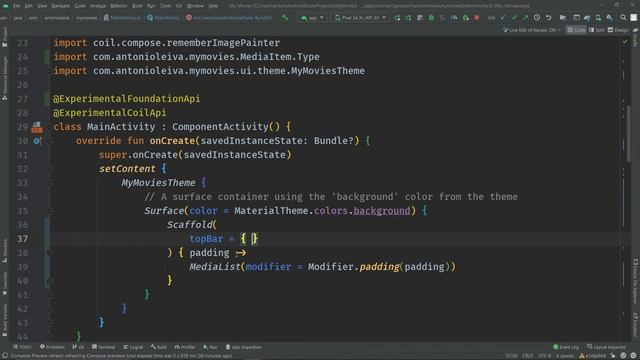Click the Project Structure folder icon
The width and height of the screenshot is (640, 360).
[563, 18]
